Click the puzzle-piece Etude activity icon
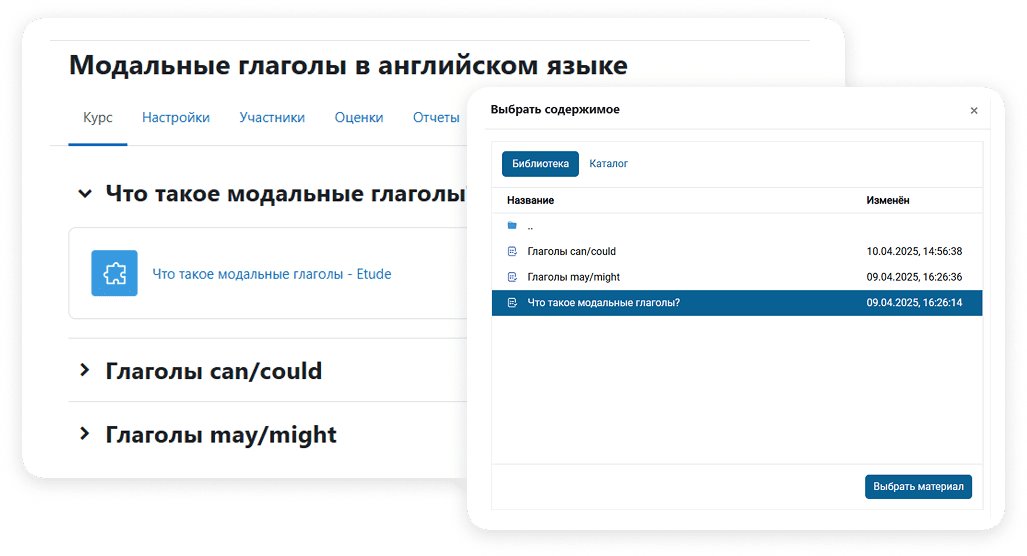1027x556 pixels. 114,273
